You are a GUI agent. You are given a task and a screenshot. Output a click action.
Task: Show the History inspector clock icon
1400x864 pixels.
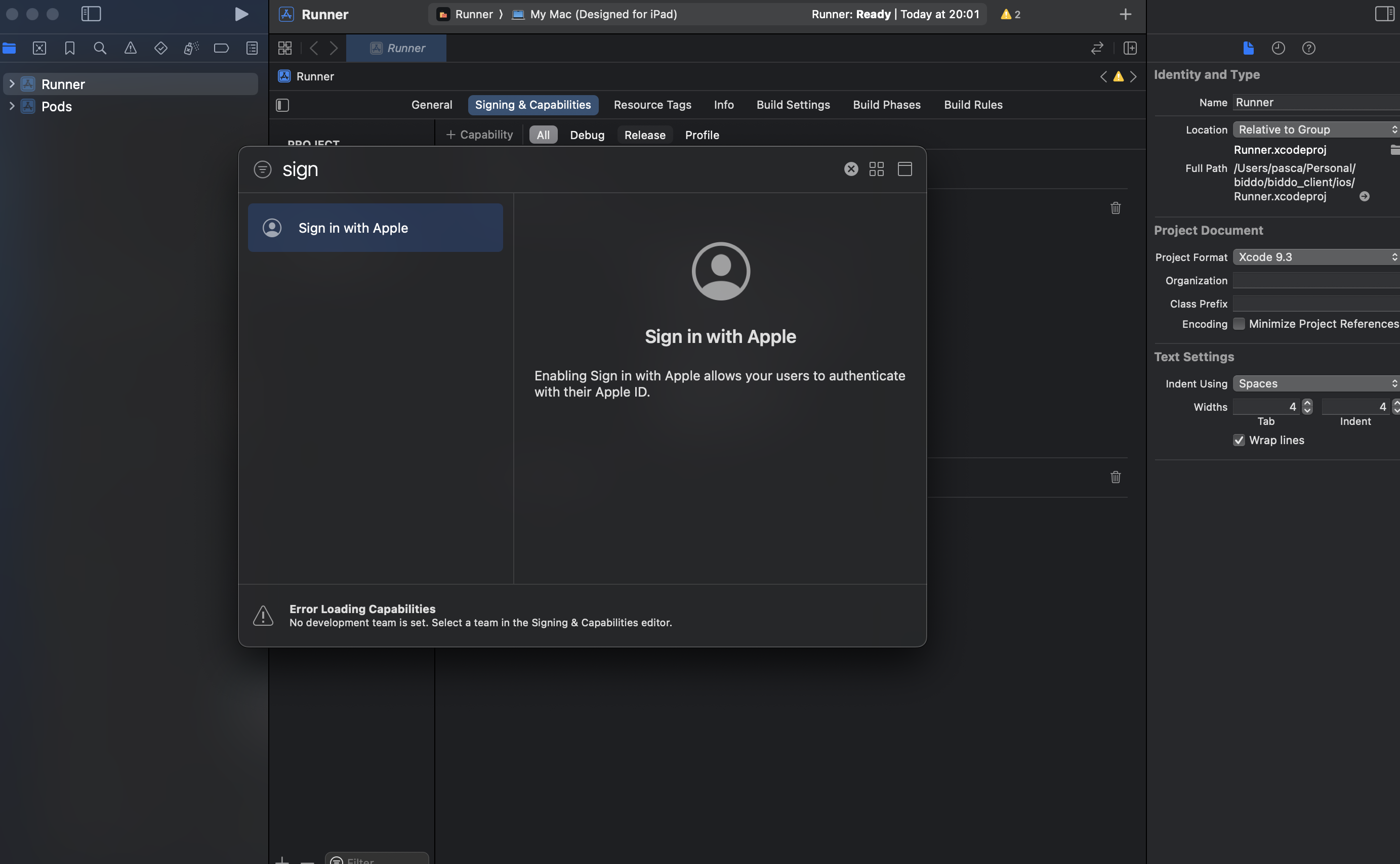[x=1278, y=48]
